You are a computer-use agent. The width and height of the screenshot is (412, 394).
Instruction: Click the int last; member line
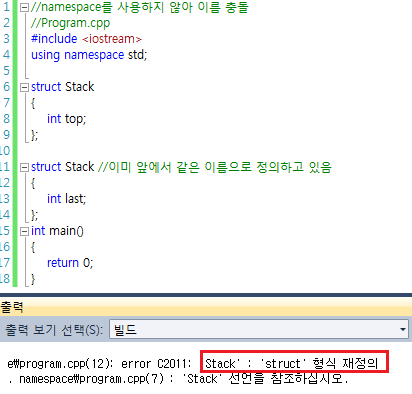66,199
